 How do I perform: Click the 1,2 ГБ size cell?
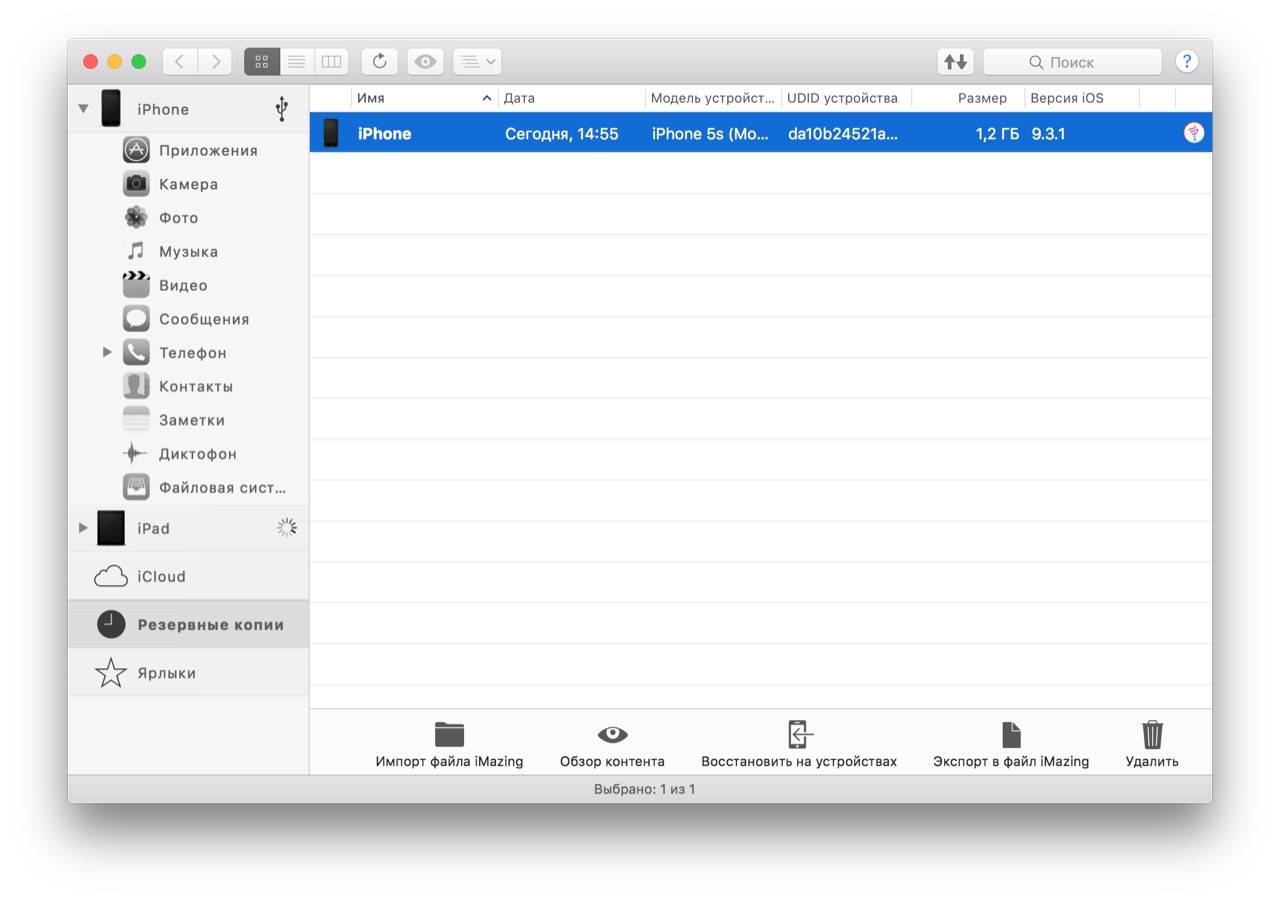point(997,134)
